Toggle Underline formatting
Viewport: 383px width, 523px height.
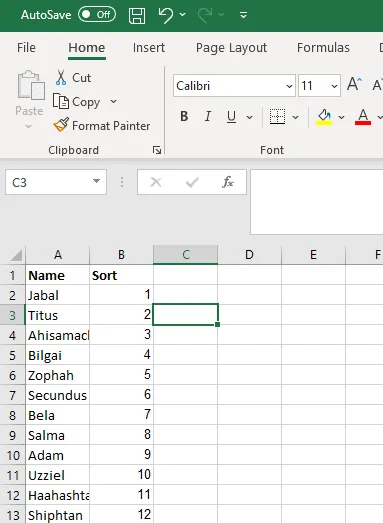pyautogui.click(x=231, y=116)
